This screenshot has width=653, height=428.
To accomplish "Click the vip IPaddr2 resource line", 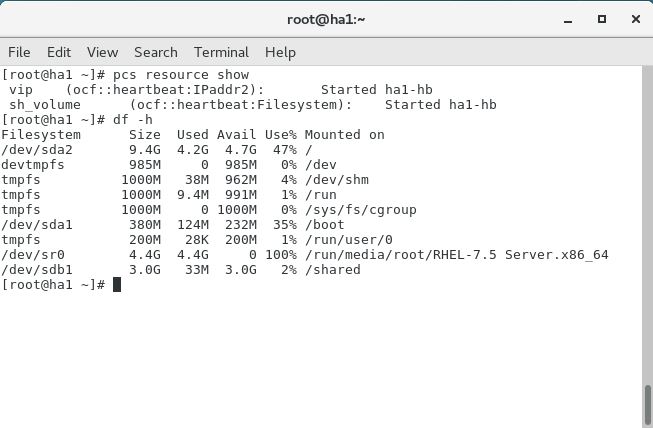I will coord(221,90).
